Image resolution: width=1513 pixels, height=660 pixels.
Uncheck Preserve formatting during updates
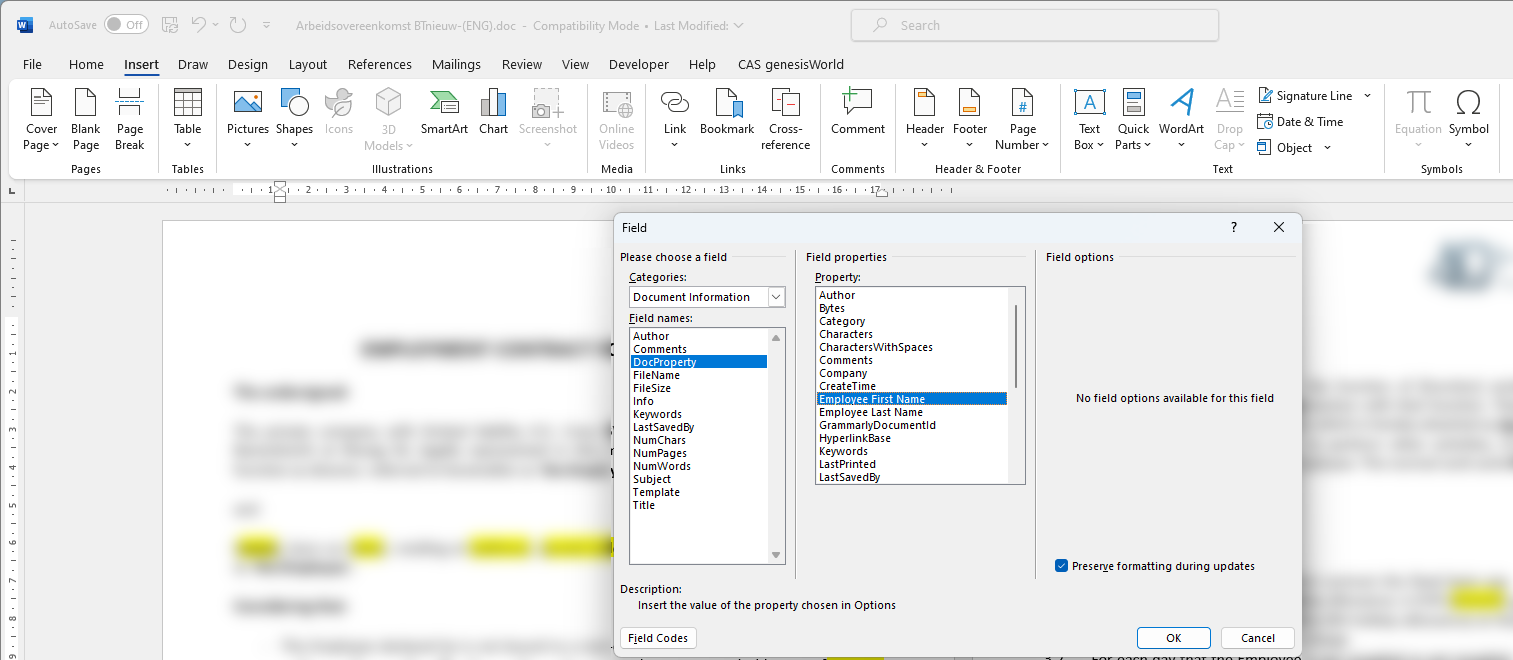tap(1062, 566)
